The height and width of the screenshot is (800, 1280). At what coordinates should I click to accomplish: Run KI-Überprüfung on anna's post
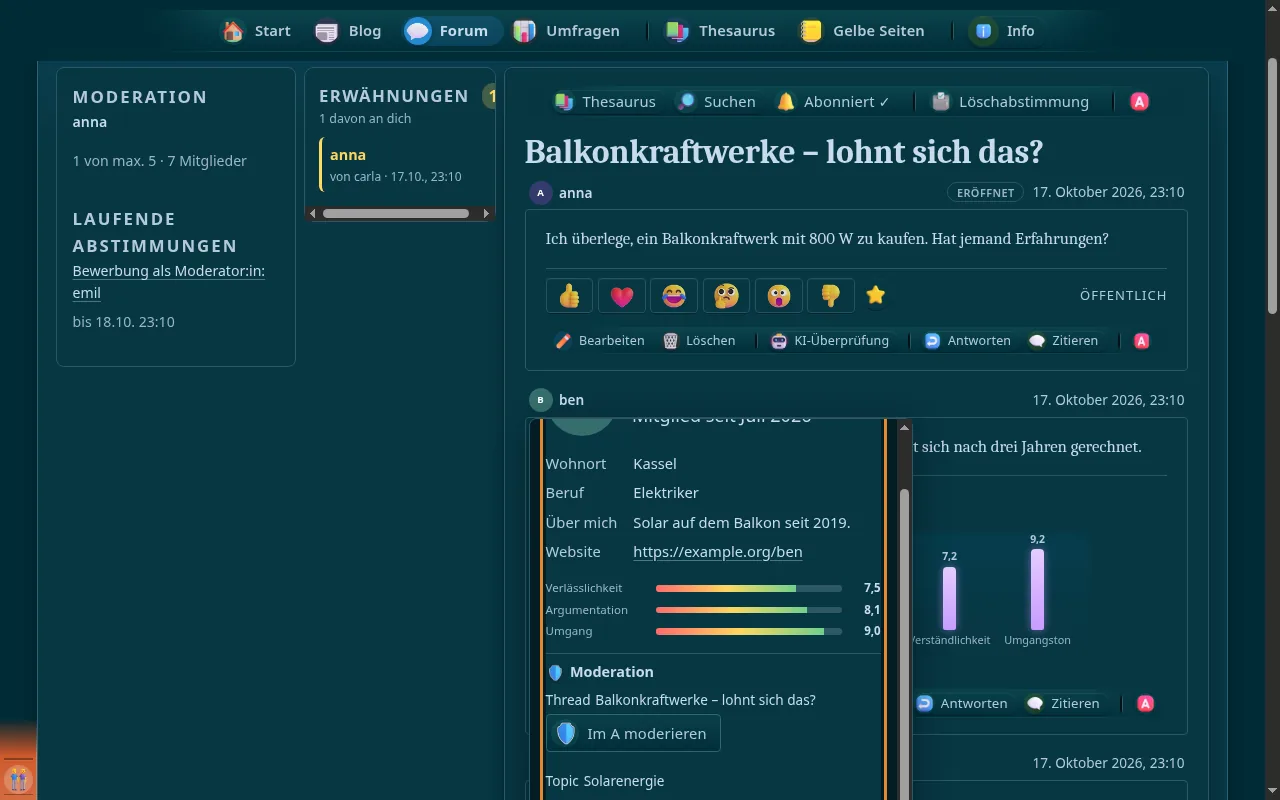click(x=829, y=341)
